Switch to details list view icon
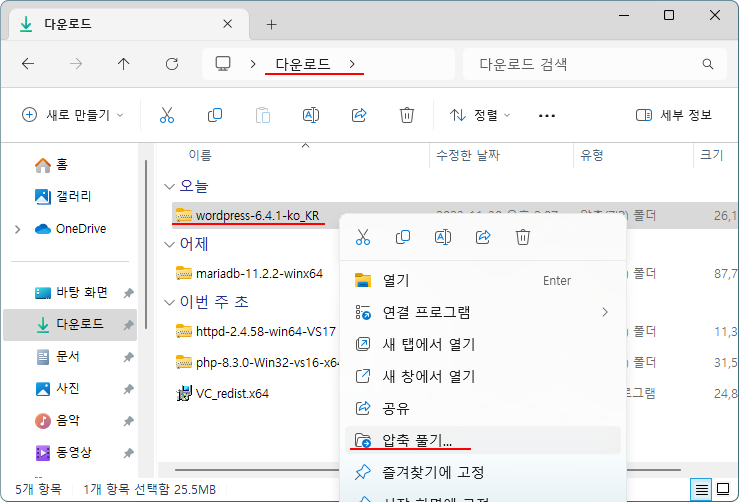Viewport: 739px width, 502px height. (701, 489)
